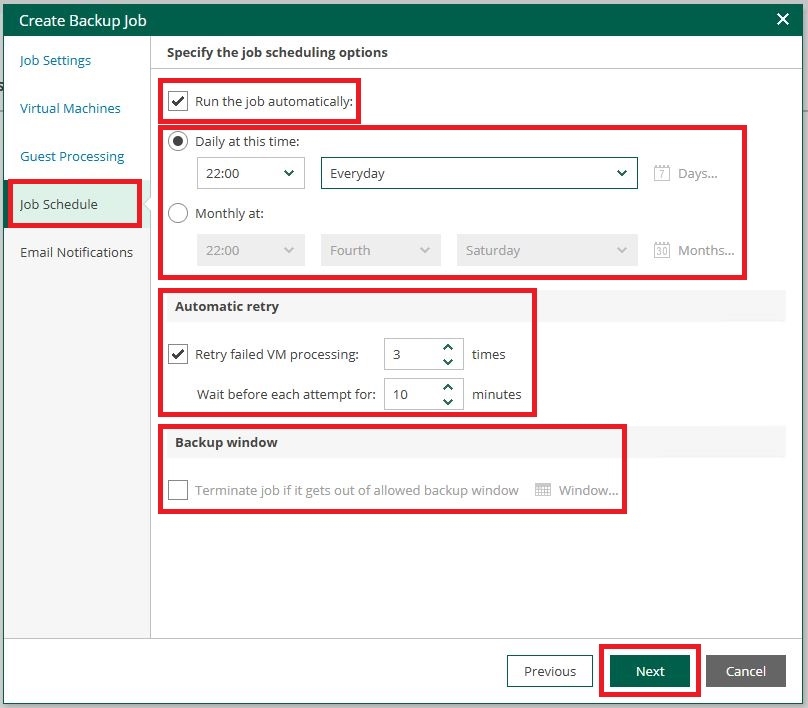Increase wait minutes up arrow
Image resolution: width=808 pixels, height=708 pixels.
tap(448, 387)
